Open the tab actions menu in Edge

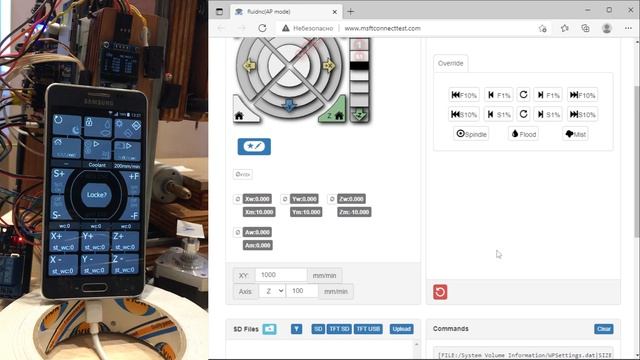pos(219,12)
